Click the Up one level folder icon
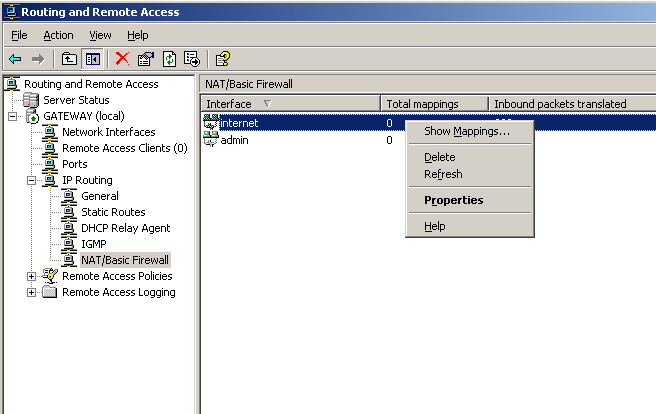The width and height of the screenshot is (656, 414). (69, 59)
